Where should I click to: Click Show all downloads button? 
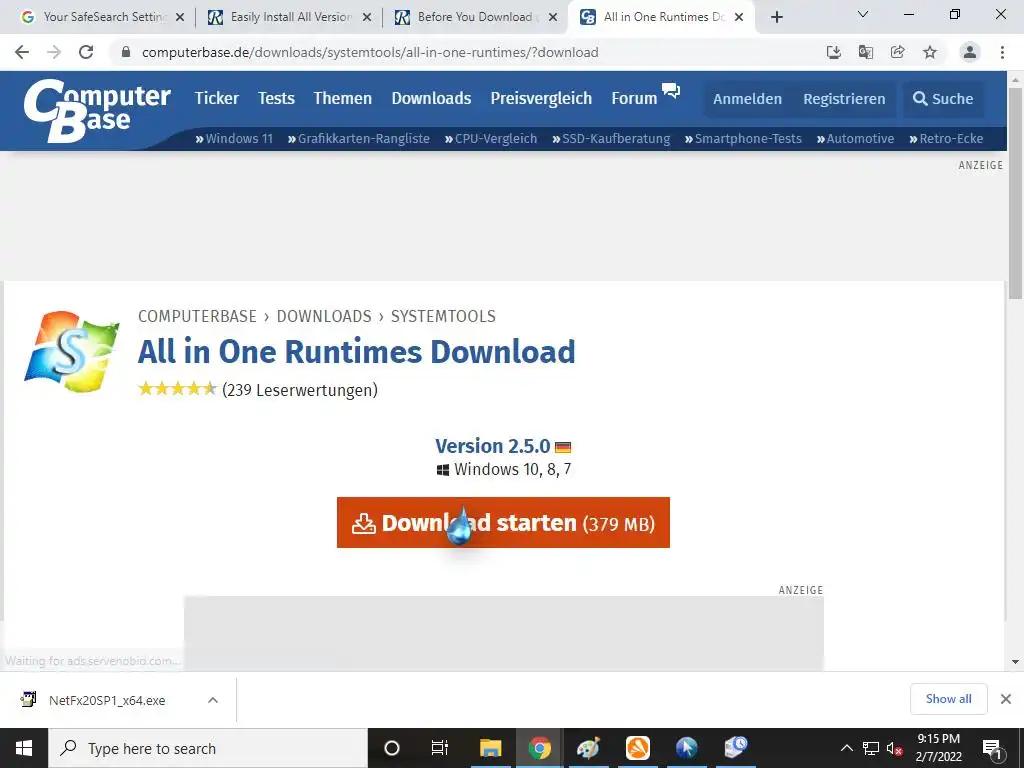pyautogui.click(x=948, y=699)
